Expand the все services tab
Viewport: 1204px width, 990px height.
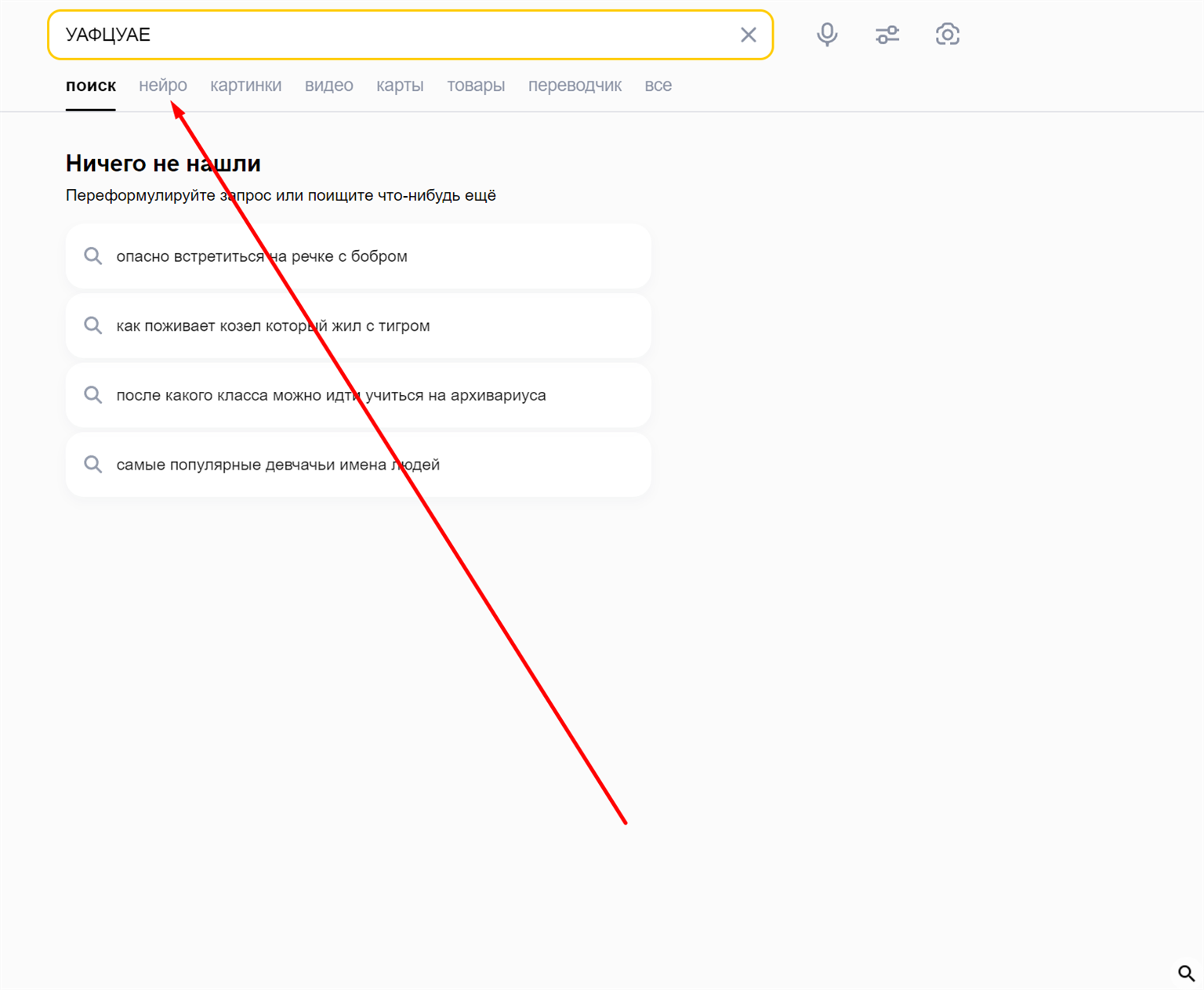[658, 85]
